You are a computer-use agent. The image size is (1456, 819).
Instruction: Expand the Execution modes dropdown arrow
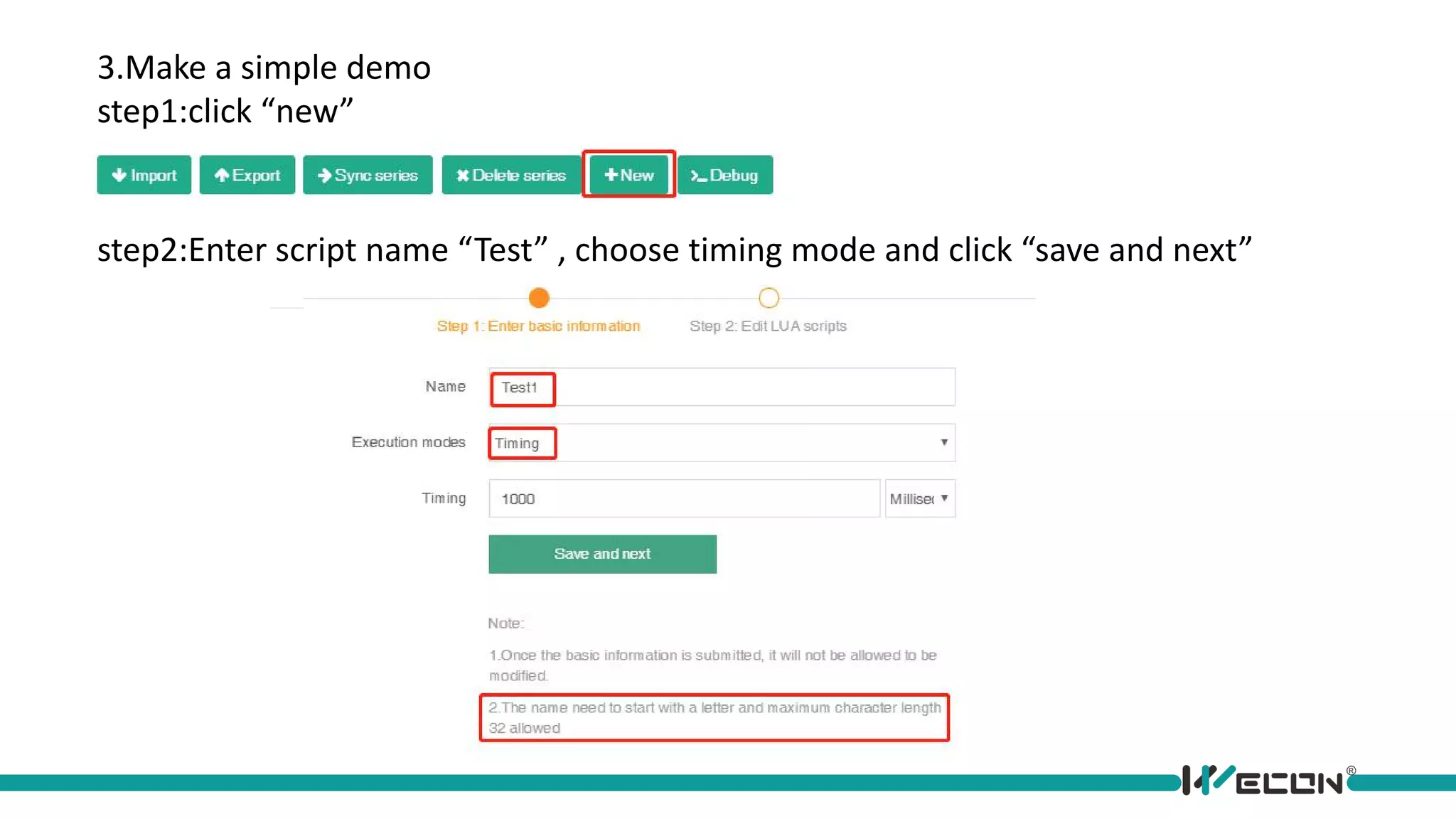click(x=944, y=442)
